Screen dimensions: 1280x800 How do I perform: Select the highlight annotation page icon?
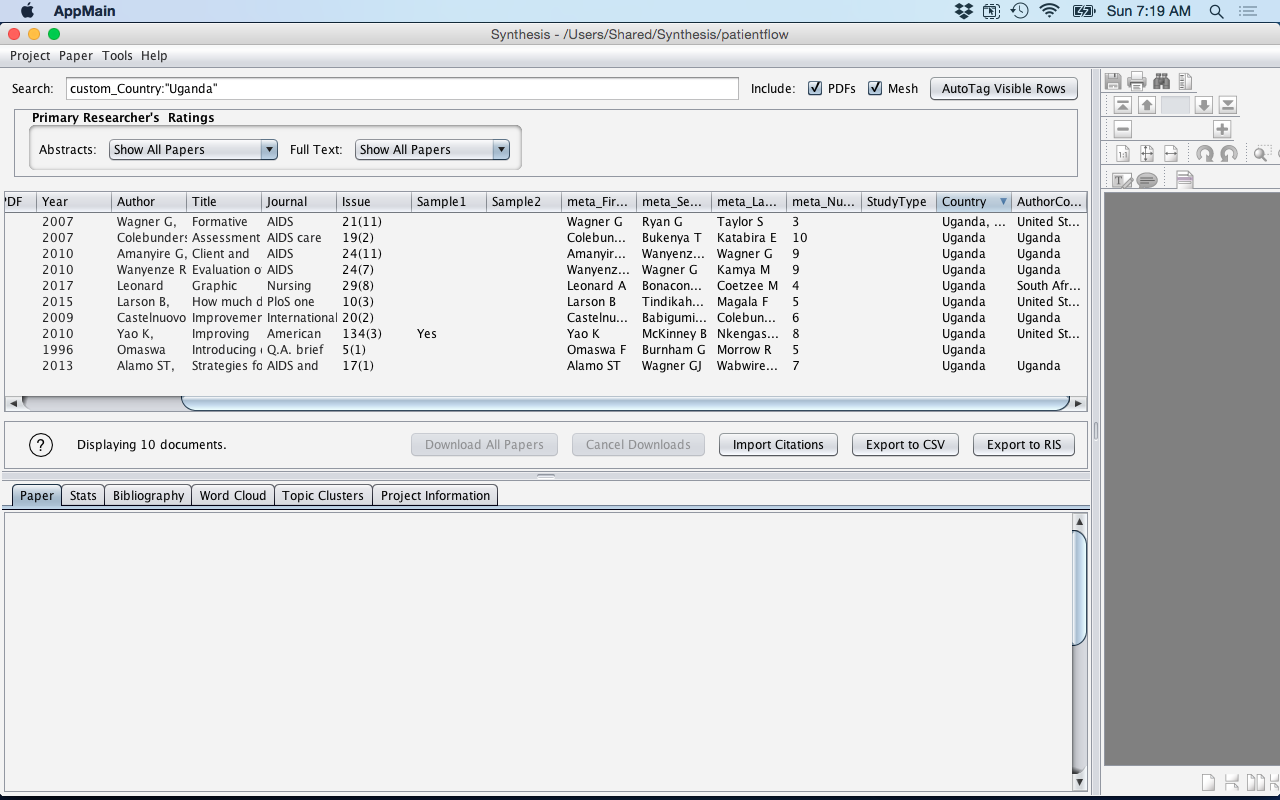pos(1184,180)
